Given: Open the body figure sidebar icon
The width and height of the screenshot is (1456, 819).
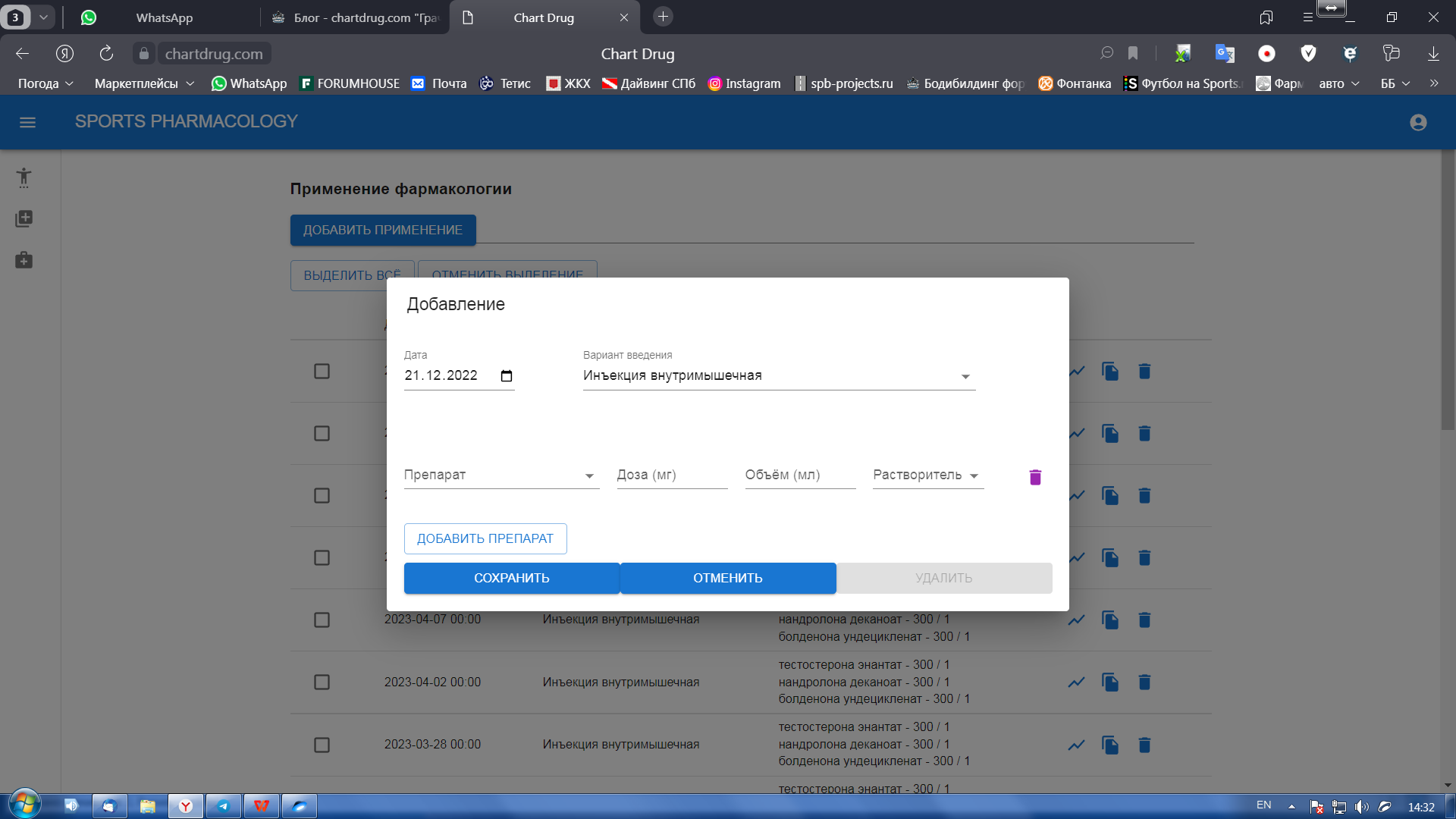Looking at the screenshot, I should [x=24, y=177].
